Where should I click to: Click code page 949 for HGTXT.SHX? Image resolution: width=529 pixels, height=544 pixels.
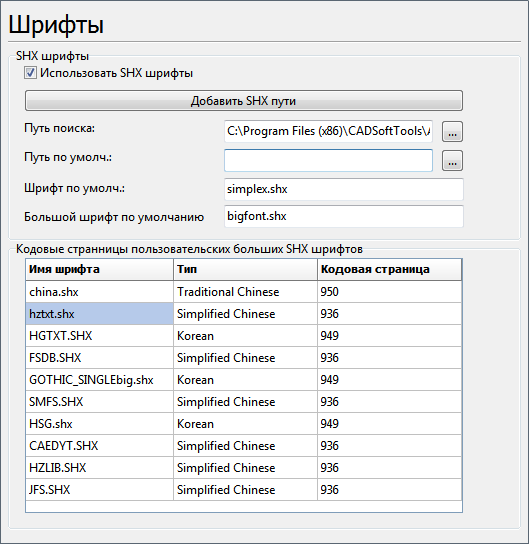[390, 336]
